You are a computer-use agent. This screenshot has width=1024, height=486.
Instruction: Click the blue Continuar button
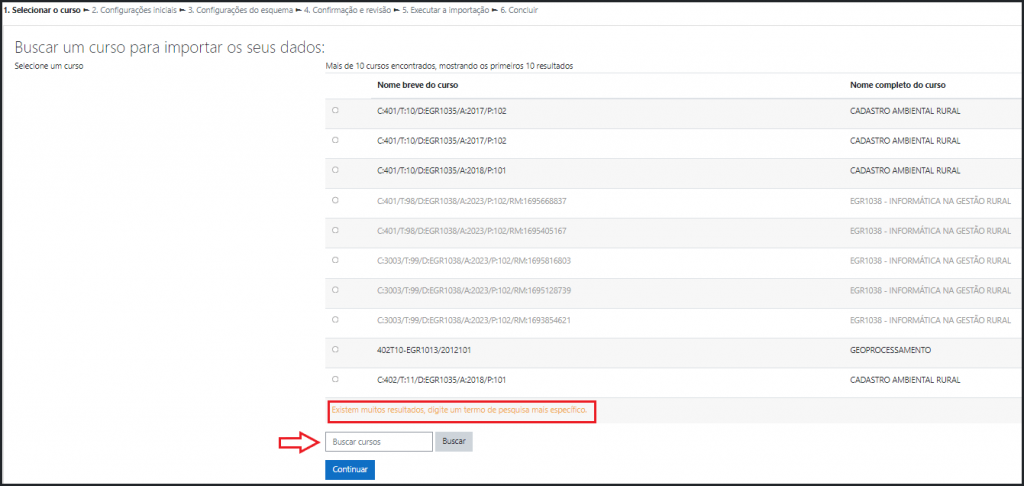click(350, 470)
